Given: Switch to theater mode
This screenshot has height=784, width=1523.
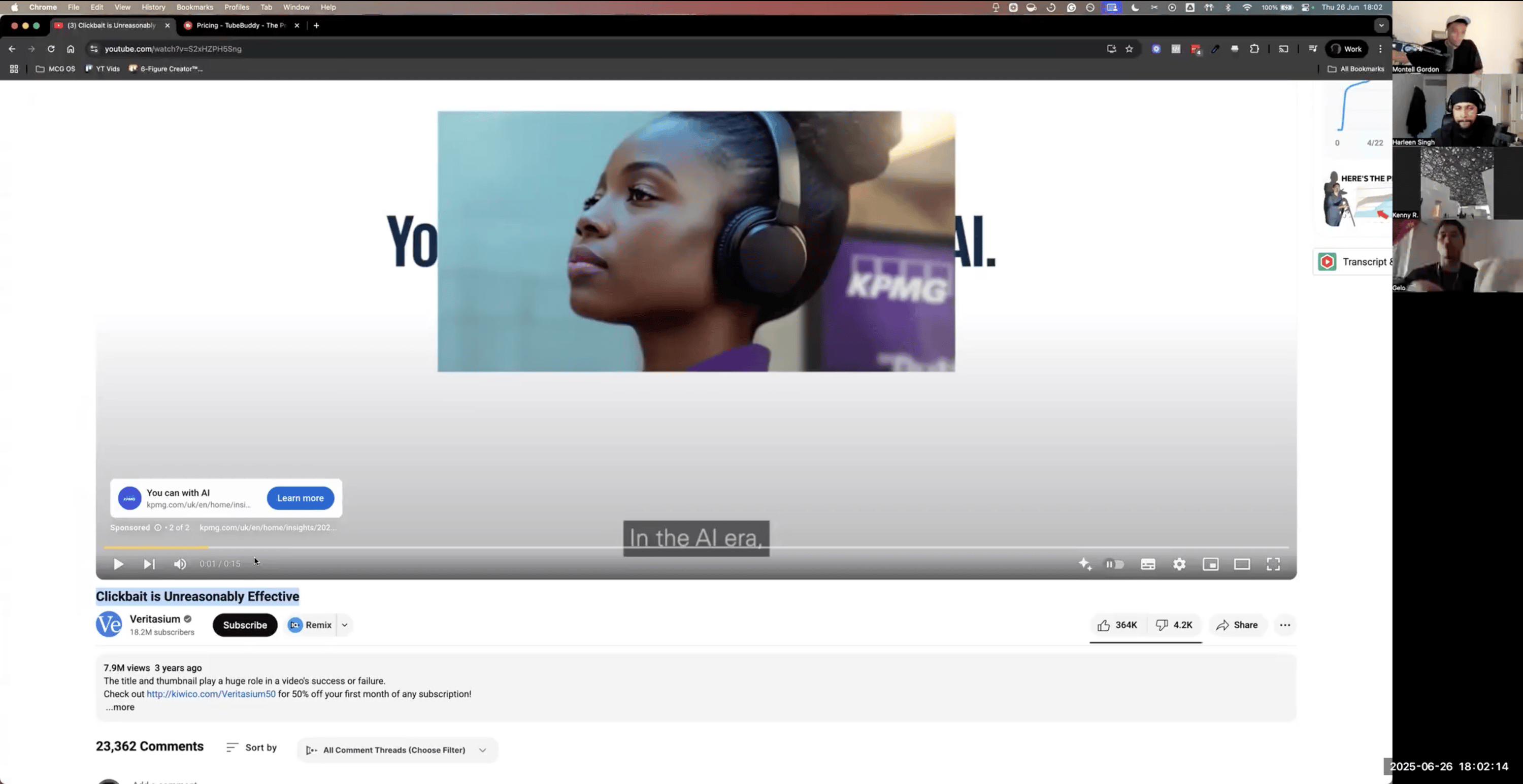Looking at the screenshot, I should point(1242,564).
